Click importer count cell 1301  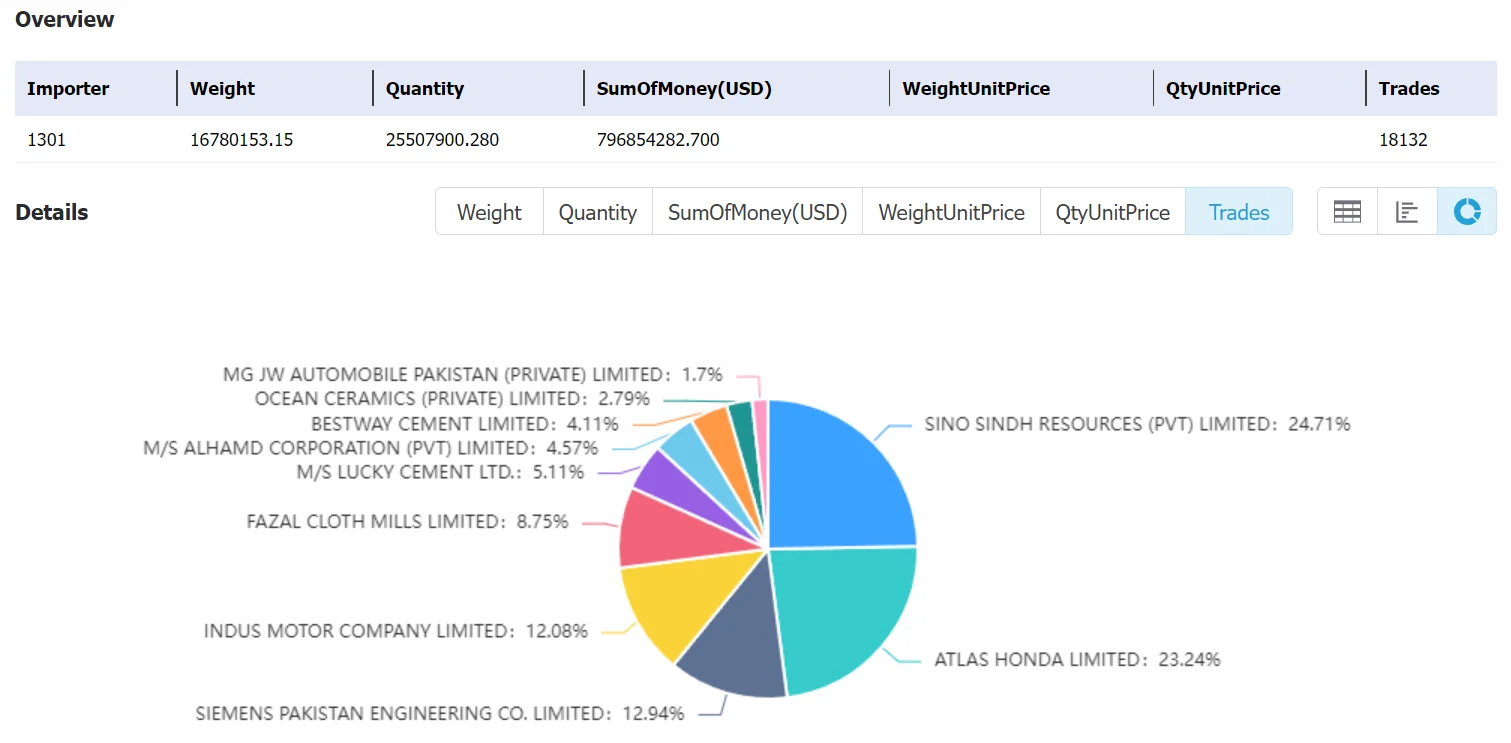(46, 140)
